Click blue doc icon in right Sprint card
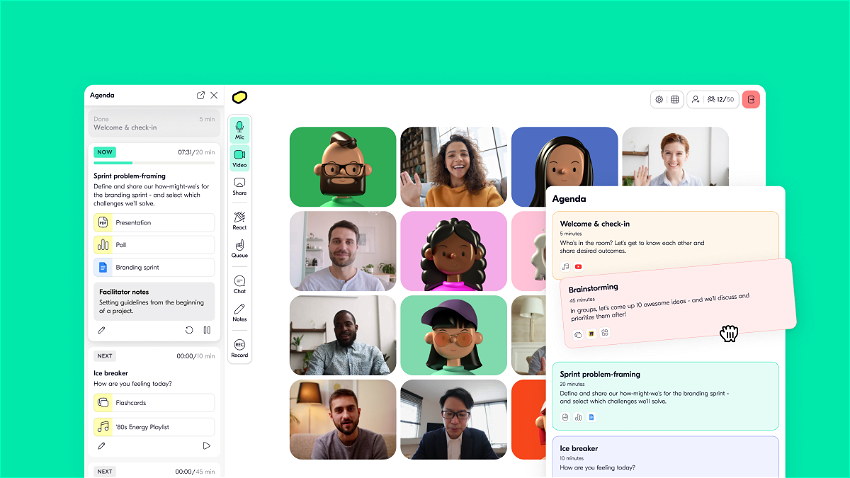The height and width of the screenshot is (478, 850). tap(591, 417)
